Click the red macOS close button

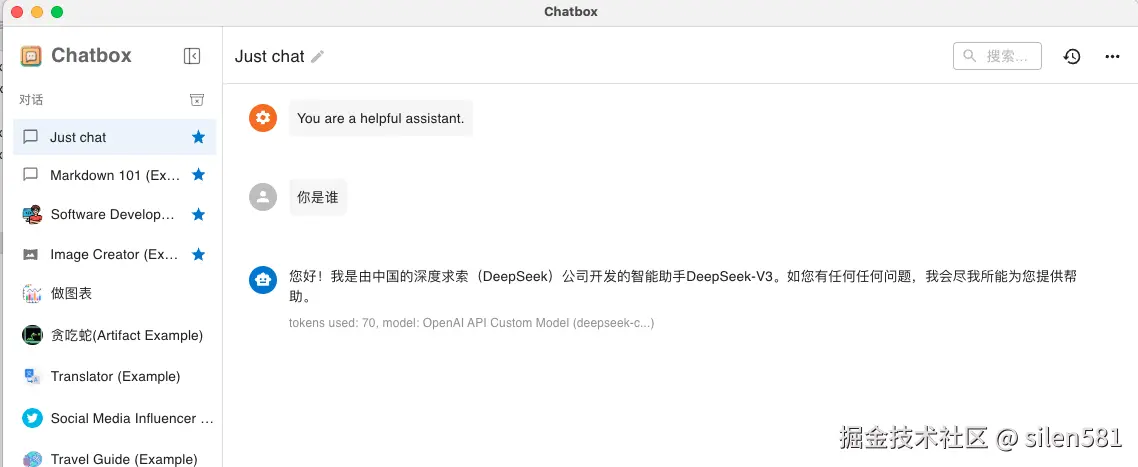pos(17,12)
